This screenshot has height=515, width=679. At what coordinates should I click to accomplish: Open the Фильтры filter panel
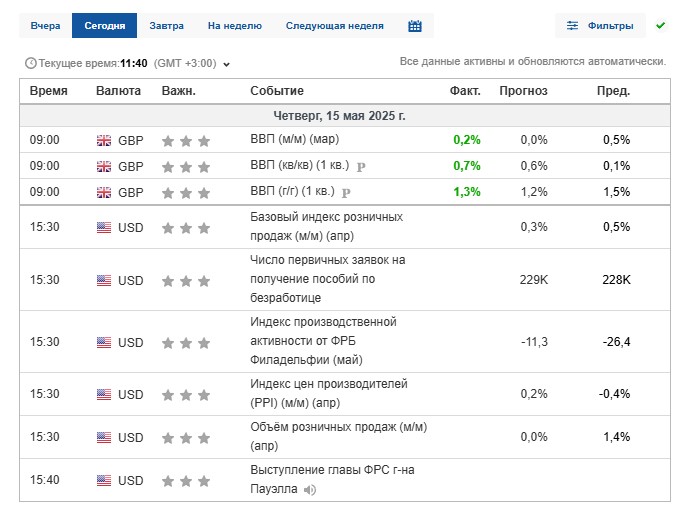coord(599,26)
